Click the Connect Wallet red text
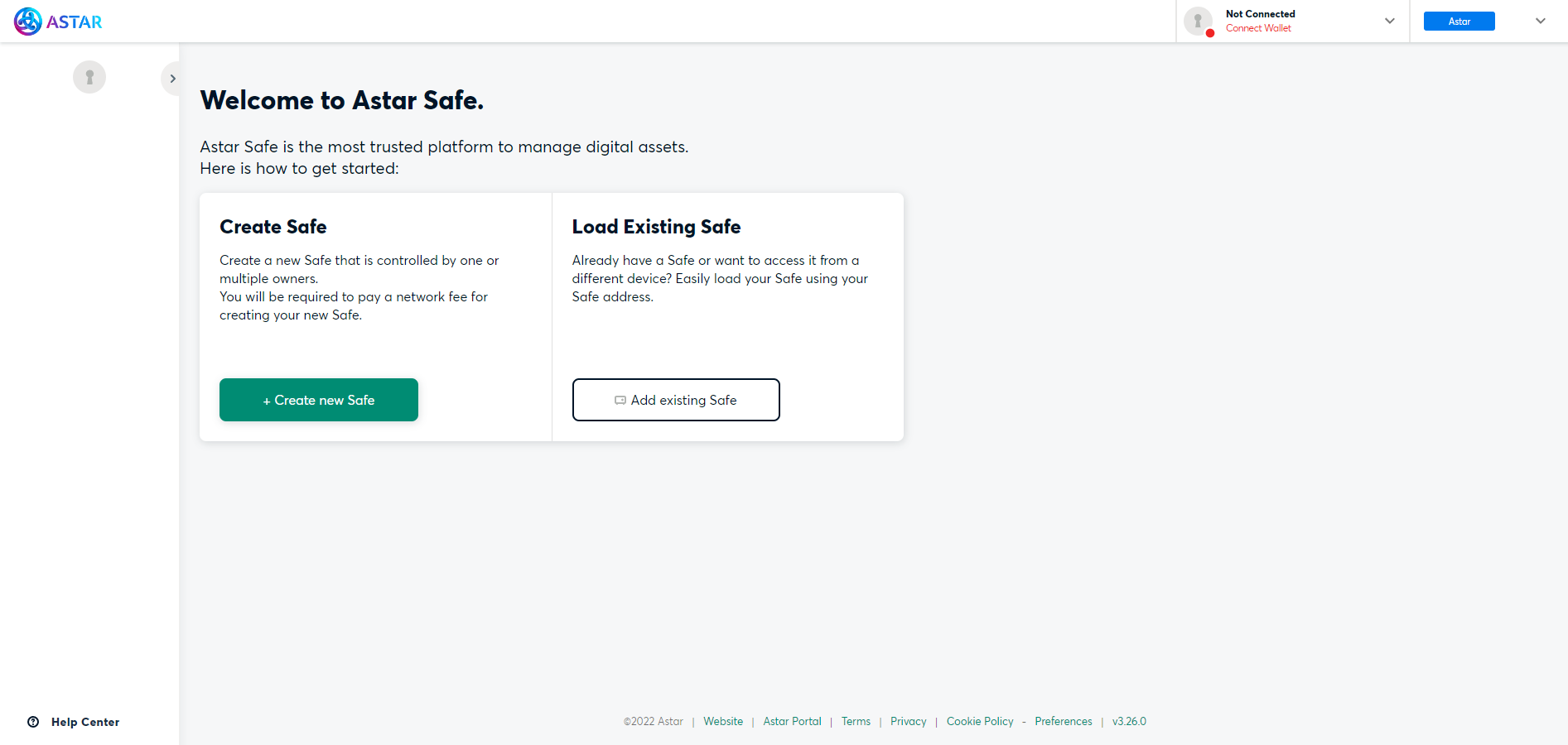This screenshot has height=745, width=1568. tap(1258, 28)
